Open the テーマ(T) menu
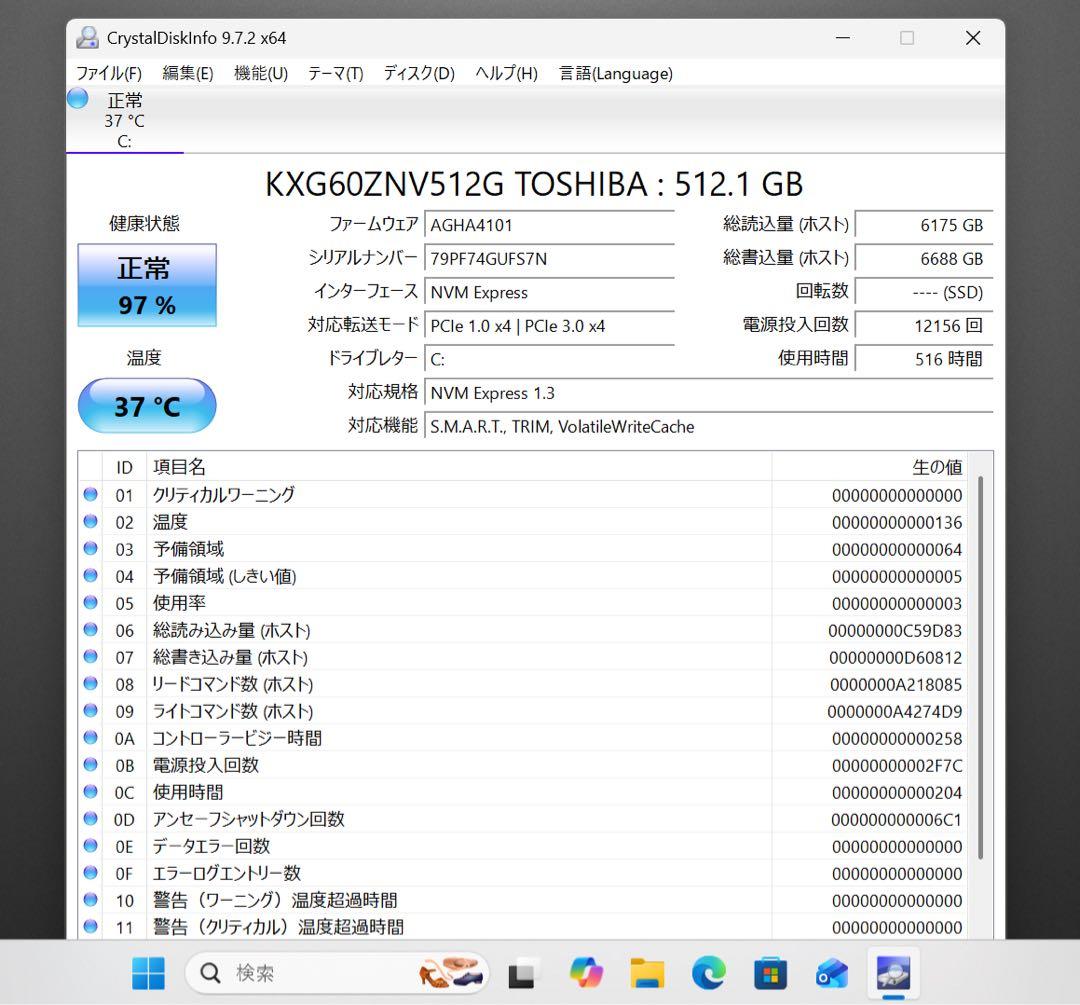The height and width of the screenshot is (1005, 1080). 335,73
